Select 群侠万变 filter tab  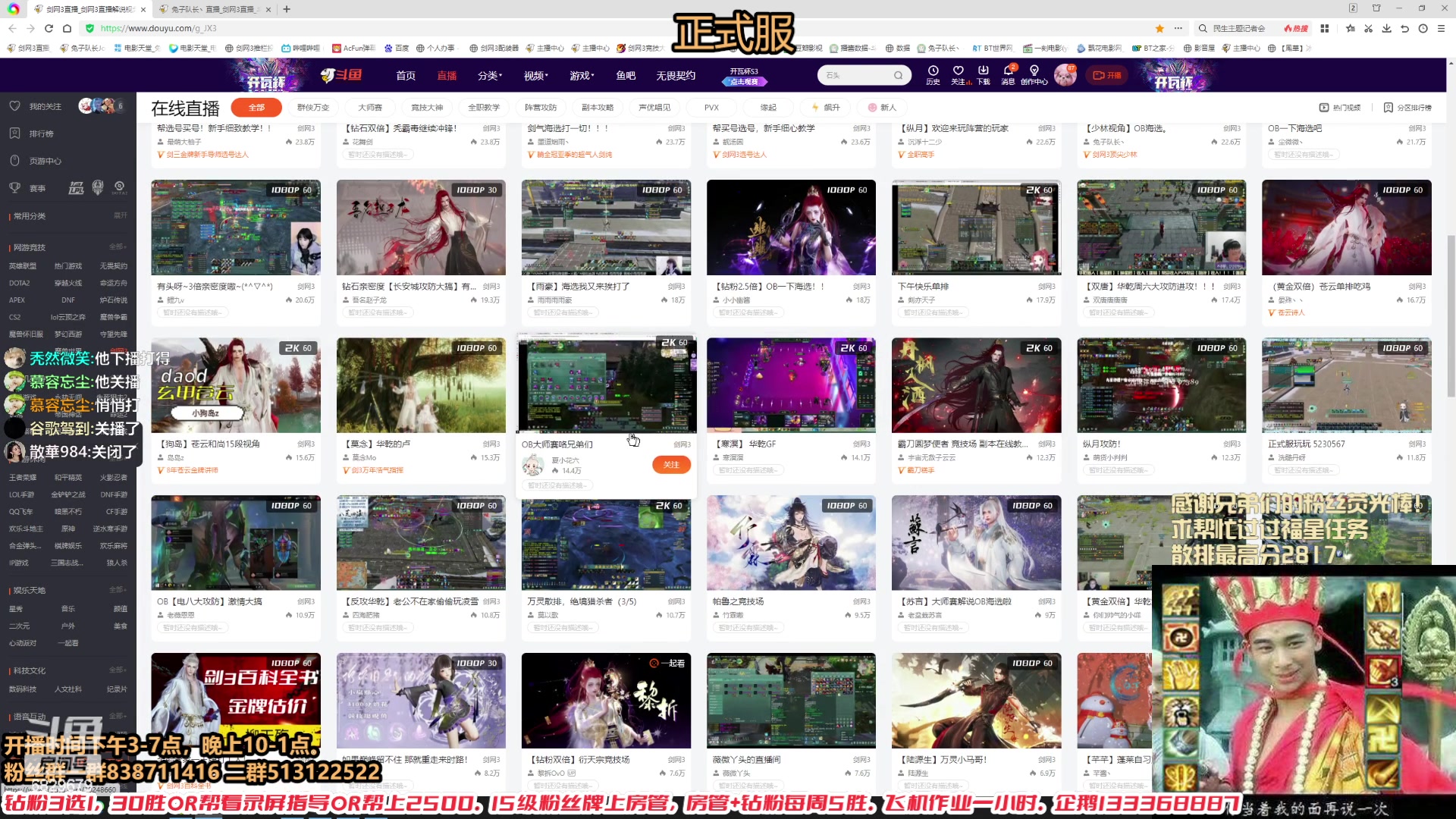pyautogui.click(x=313, y=108)
